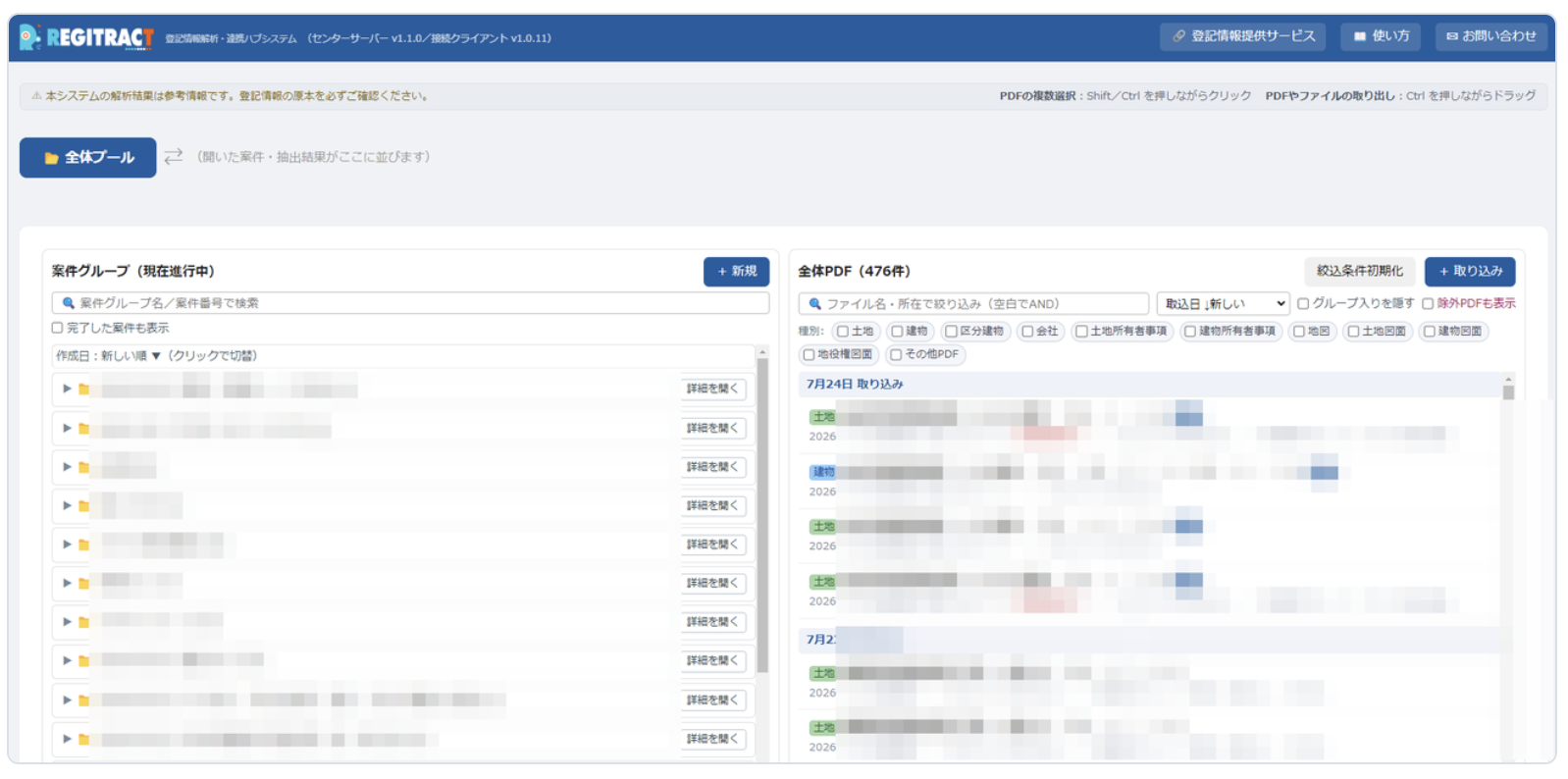The image size is (1568, 779).
Task: Click the blue 建物 tag on second PDF
Action: point(823,472)
